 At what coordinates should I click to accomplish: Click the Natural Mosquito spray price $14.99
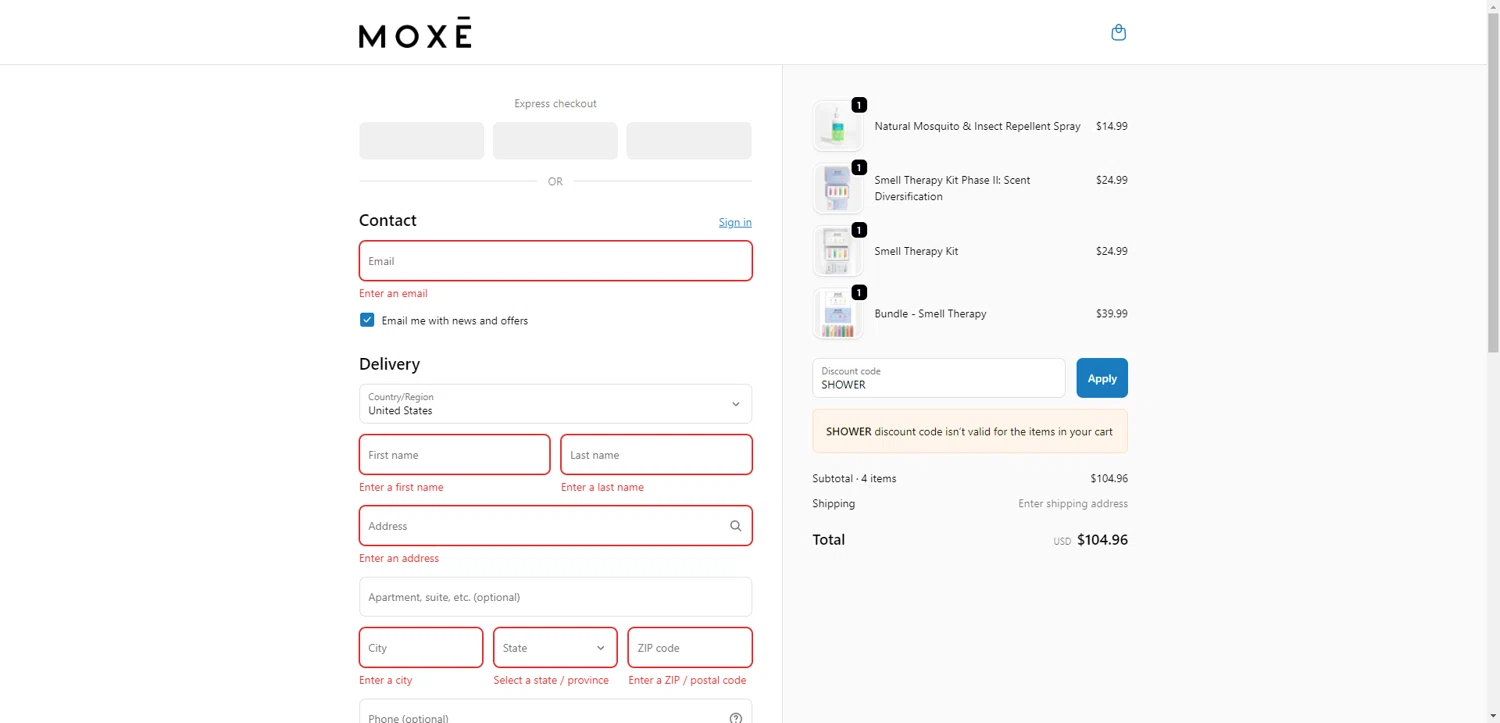point(1111,127)
